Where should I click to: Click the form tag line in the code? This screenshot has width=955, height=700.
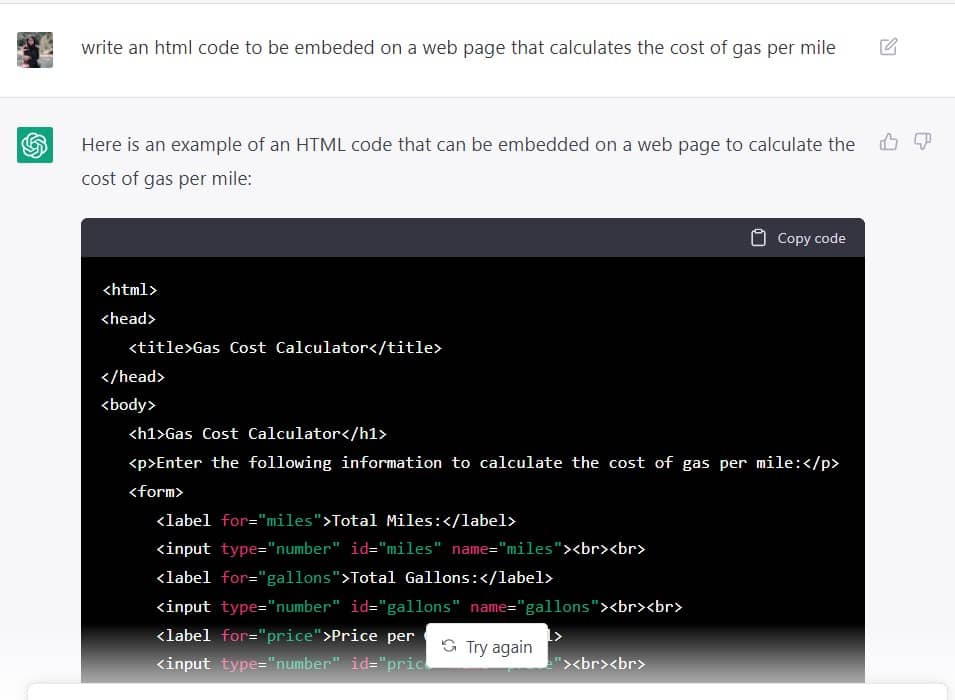point(156,491)
